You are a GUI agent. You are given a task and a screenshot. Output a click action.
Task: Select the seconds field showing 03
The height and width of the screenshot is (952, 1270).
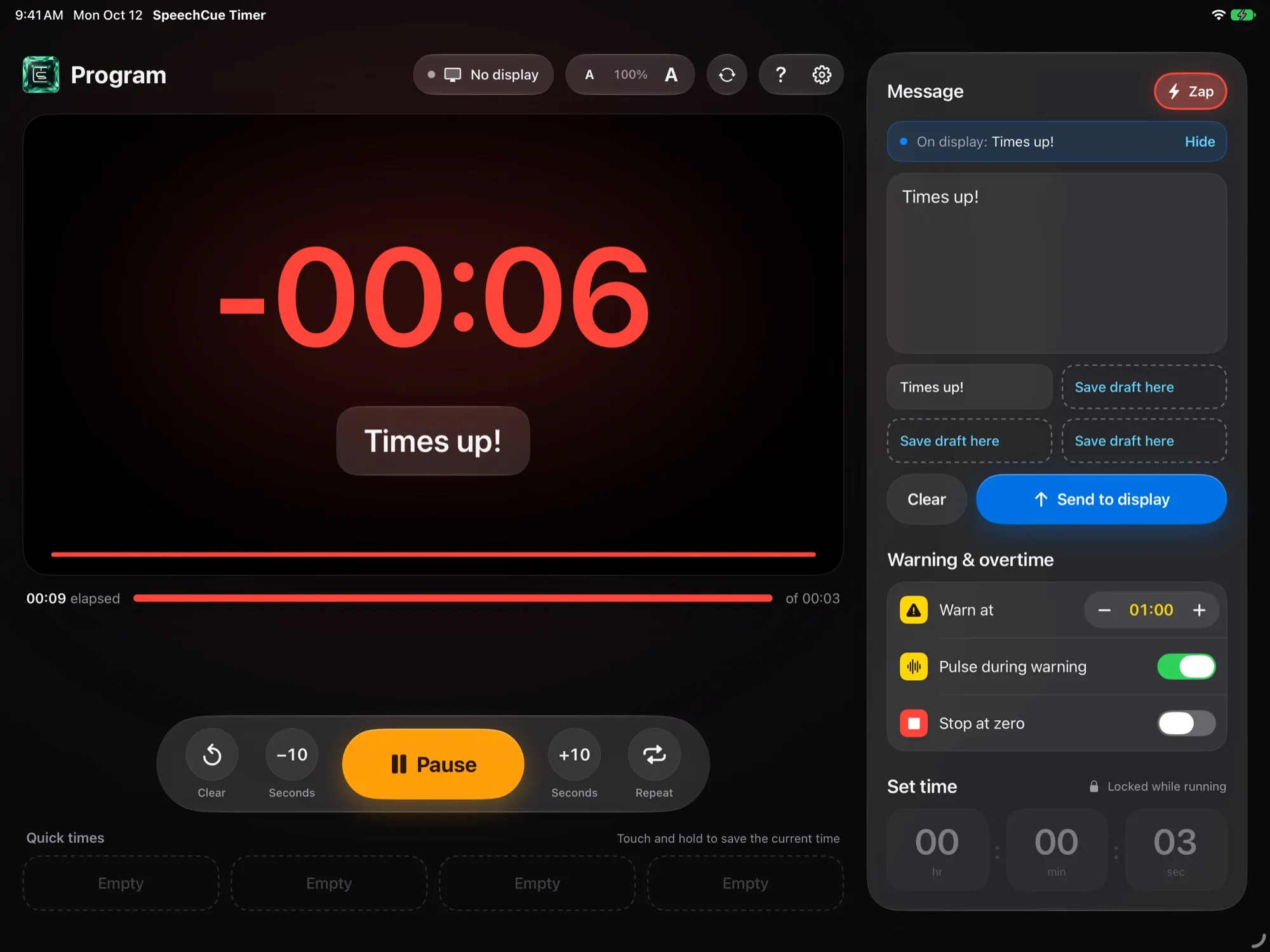(x=1175, y=849)
